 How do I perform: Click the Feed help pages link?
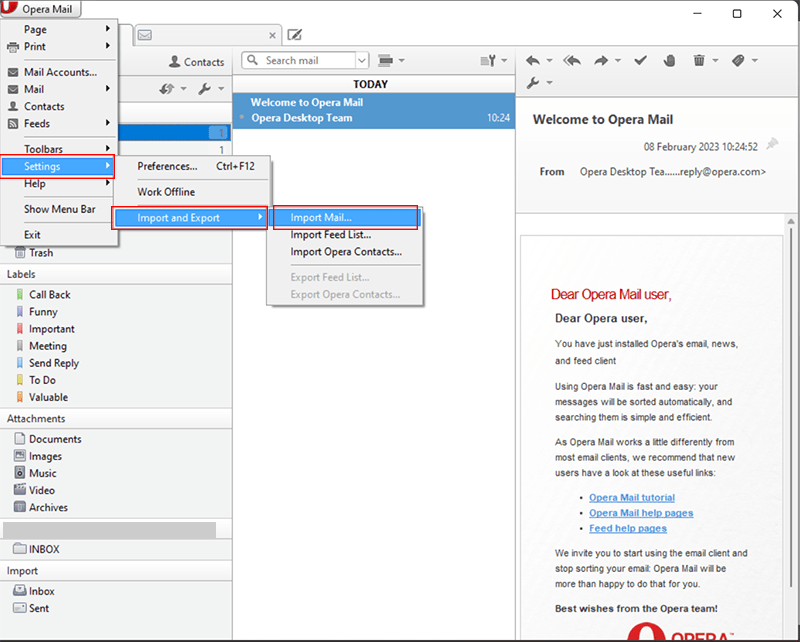pyautogui.click(x=627, y=528)
